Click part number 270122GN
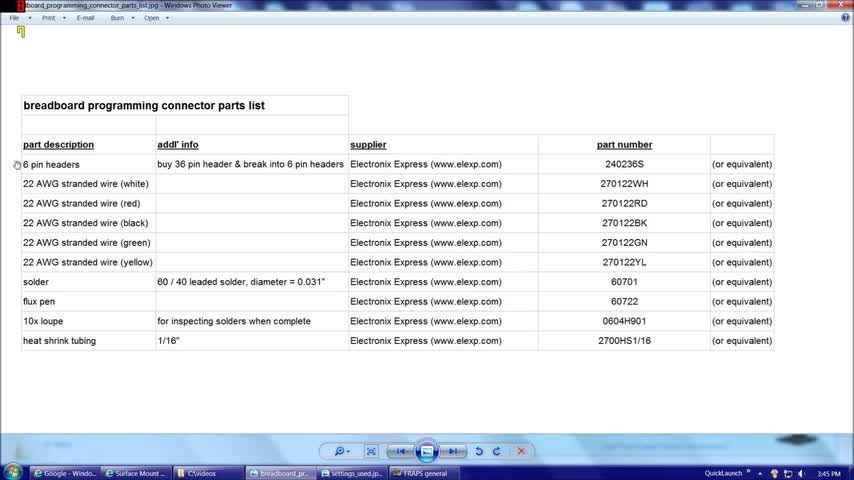This screenshot has width=854, height=480. click(624, 243)
